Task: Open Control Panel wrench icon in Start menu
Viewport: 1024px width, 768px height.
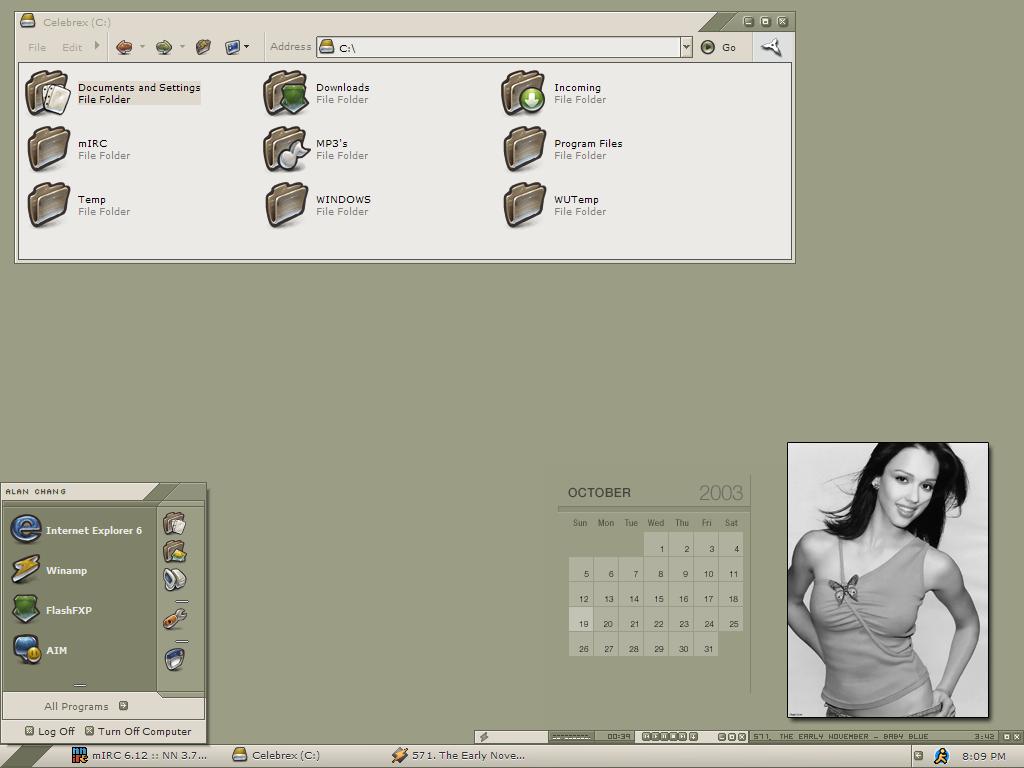Action: 174,620
